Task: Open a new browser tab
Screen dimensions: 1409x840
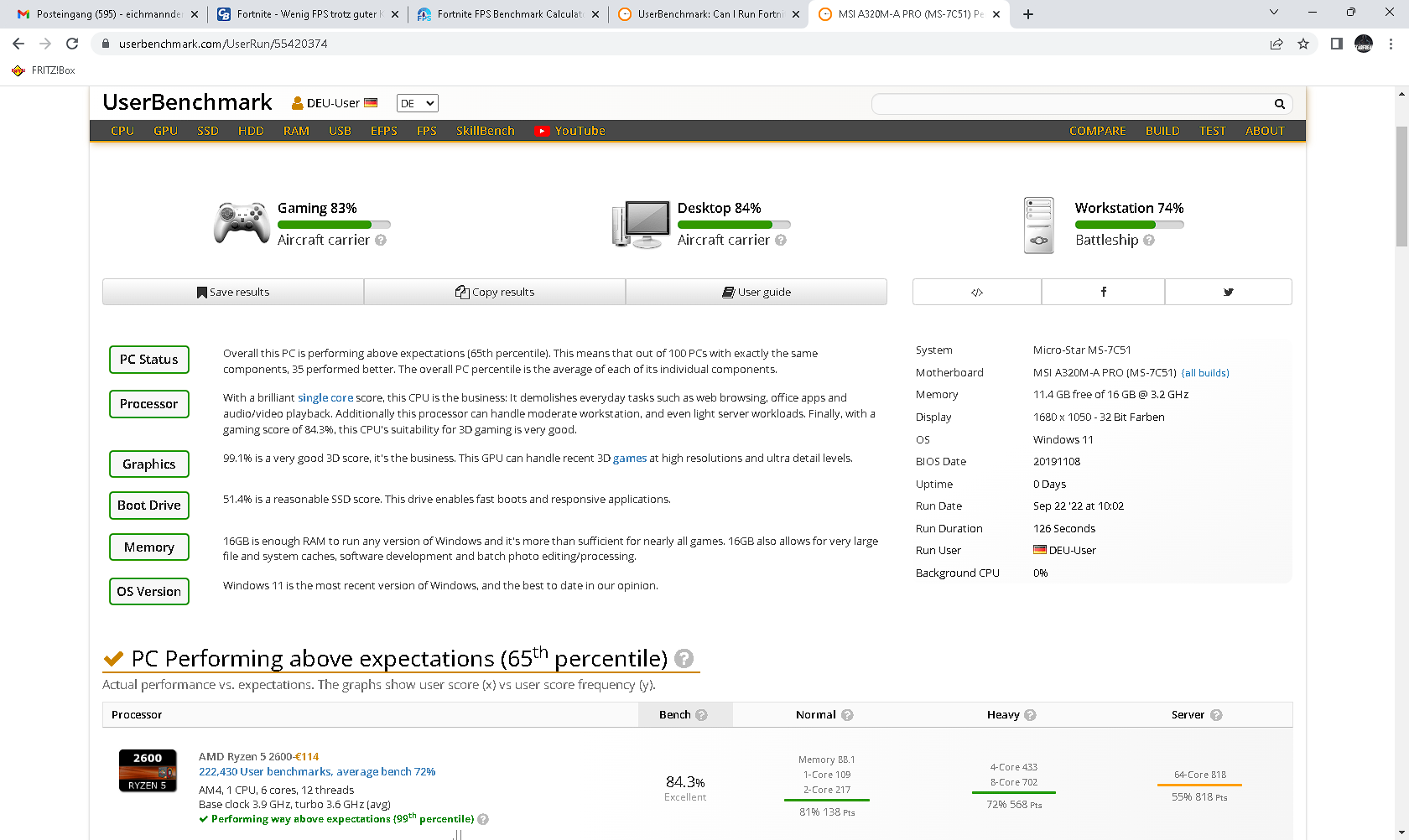Action: point(1028,13)
